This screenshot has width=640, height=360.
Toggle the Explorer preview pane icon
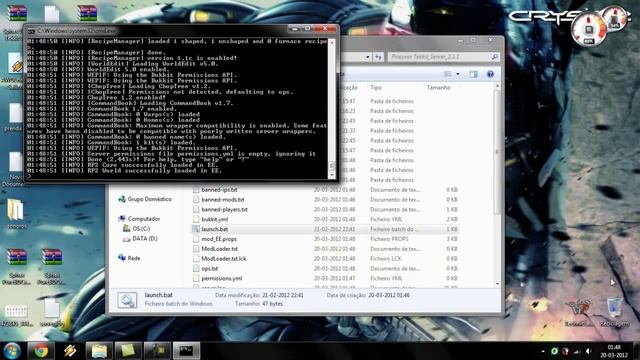tap(473, 74)
